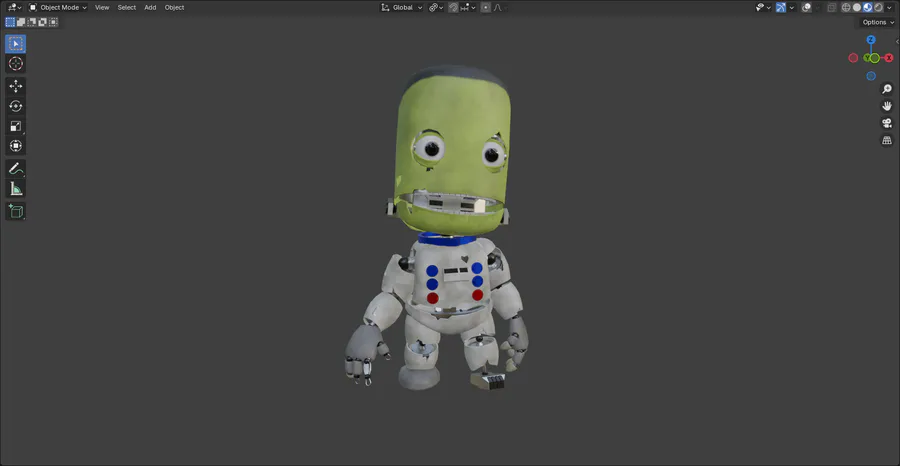Switch to Rendered viewport shading
Viewport: 900px width, 466px height.
point(878,7)
